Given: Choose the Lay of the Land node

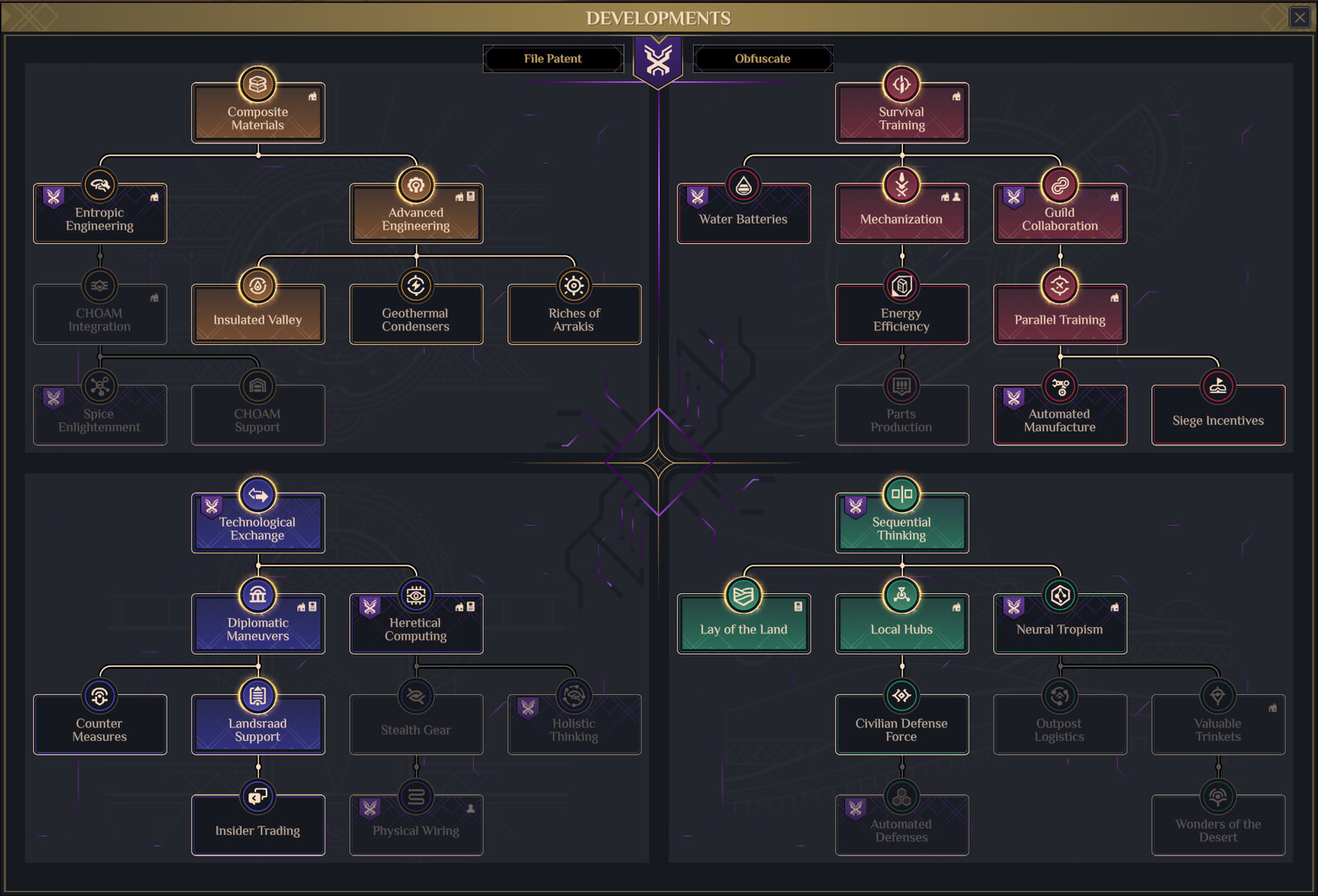Looking at the screenshot, I should point(744,629).
